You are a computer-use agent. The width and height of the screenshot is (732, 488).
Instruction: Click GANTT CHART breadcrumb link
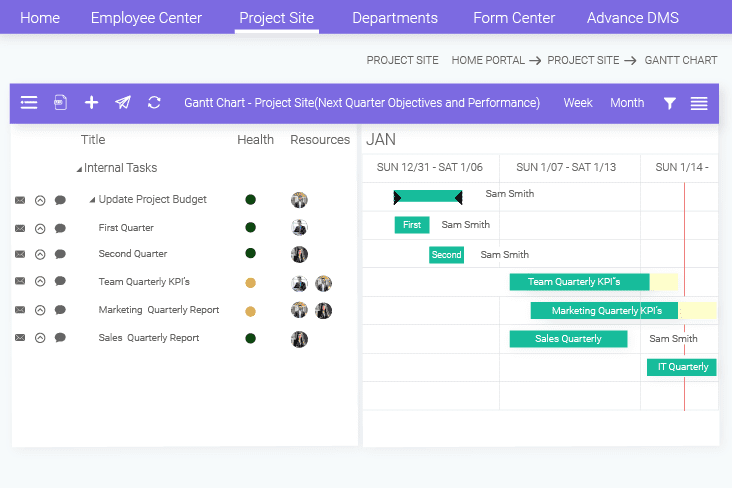pyautogui.click(x=681, y=60)
